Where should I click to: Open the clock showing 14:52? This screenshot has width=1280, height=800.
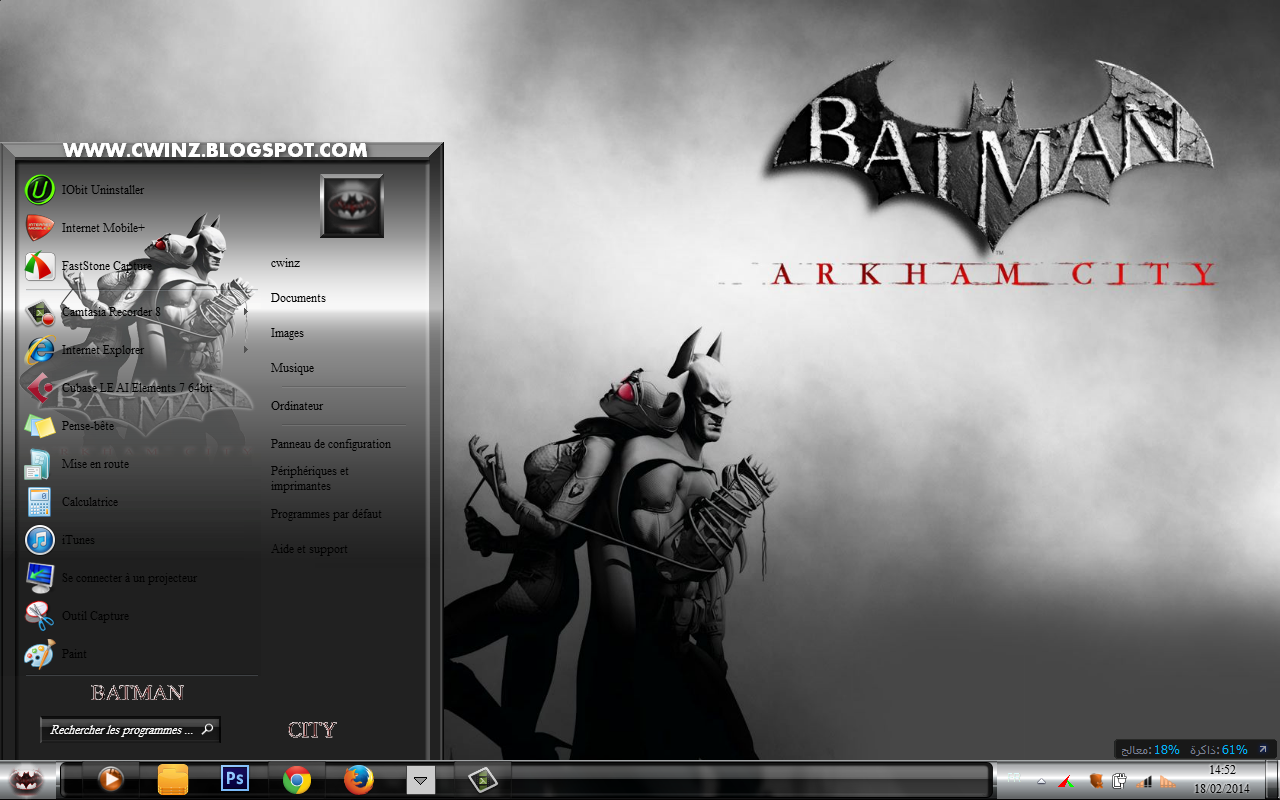pyautogui.click(x=1222, y=779)
